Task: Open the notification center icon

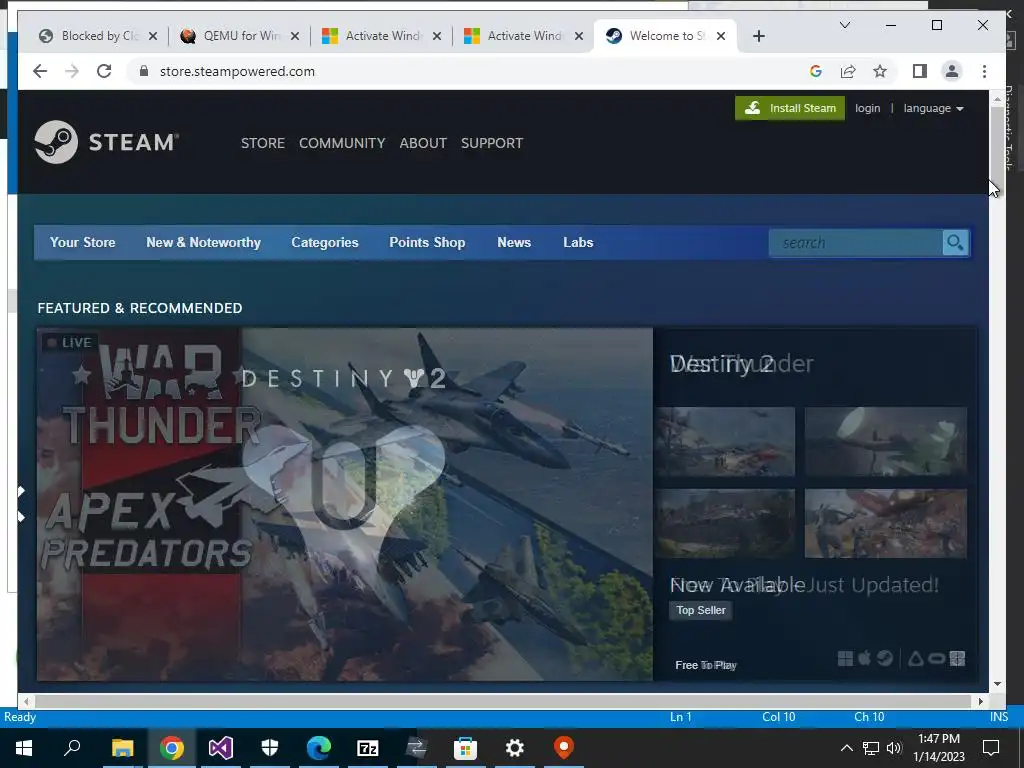Action: click(991, 748)
